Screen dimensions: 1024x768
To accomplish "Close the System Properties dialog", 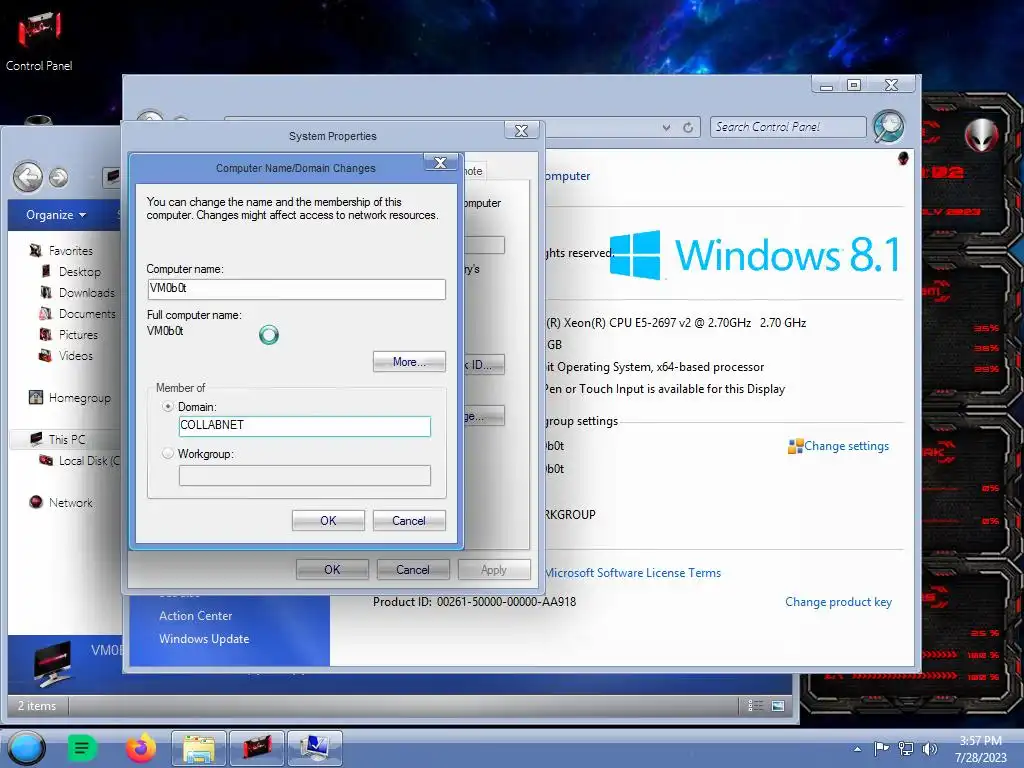I will 521,131.
